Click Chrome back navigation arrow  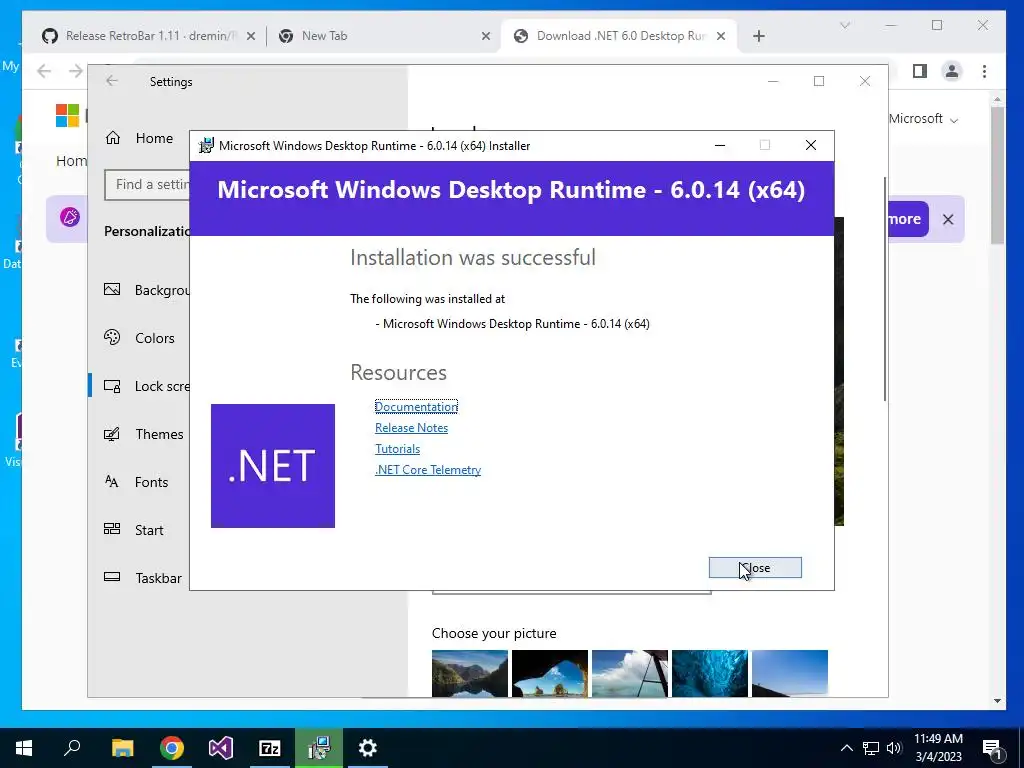44,71
